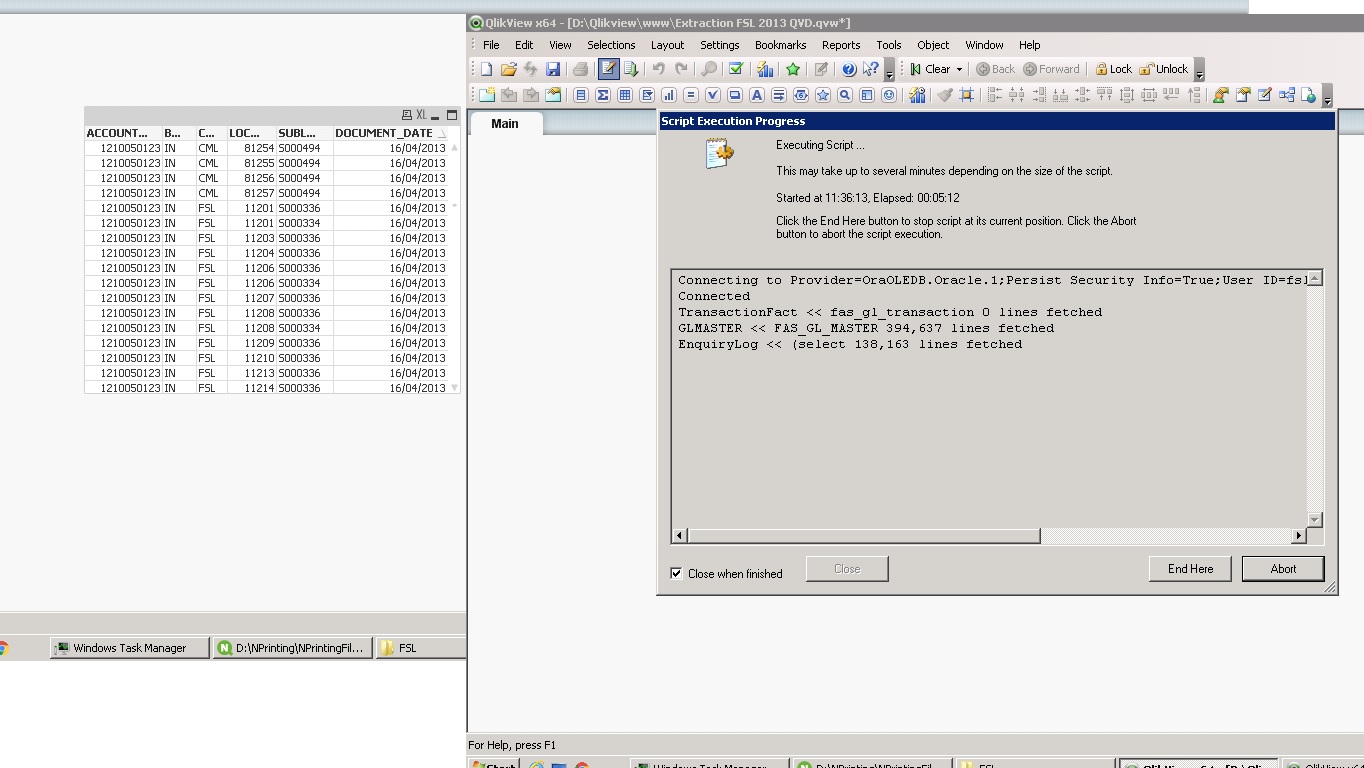Image resolution: width=1364 pixels, height=768 pixels.
Task: Open the Selections menu
Action: pyautogui.click(x=611, y=45)
